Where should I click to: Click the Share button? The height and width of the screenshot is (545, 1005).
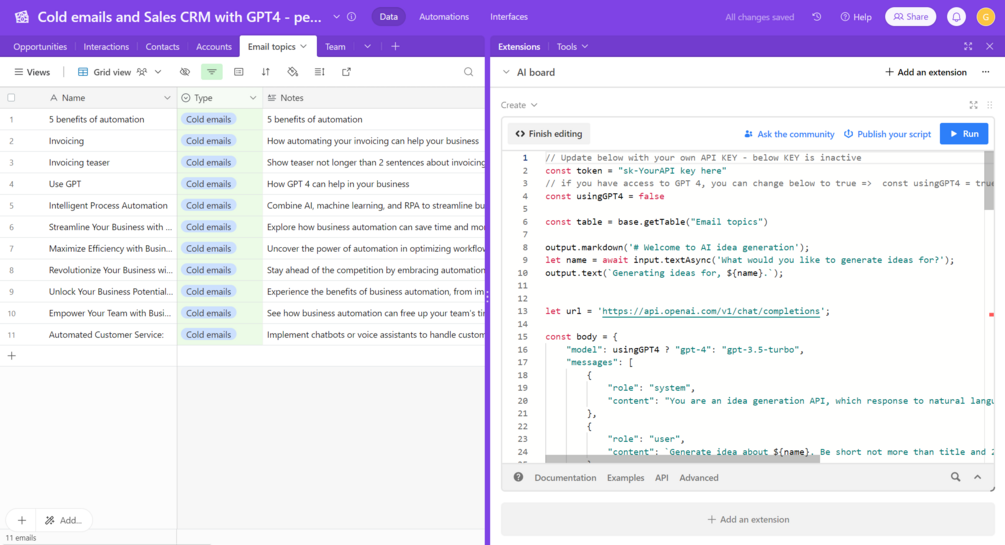point(911,17)
